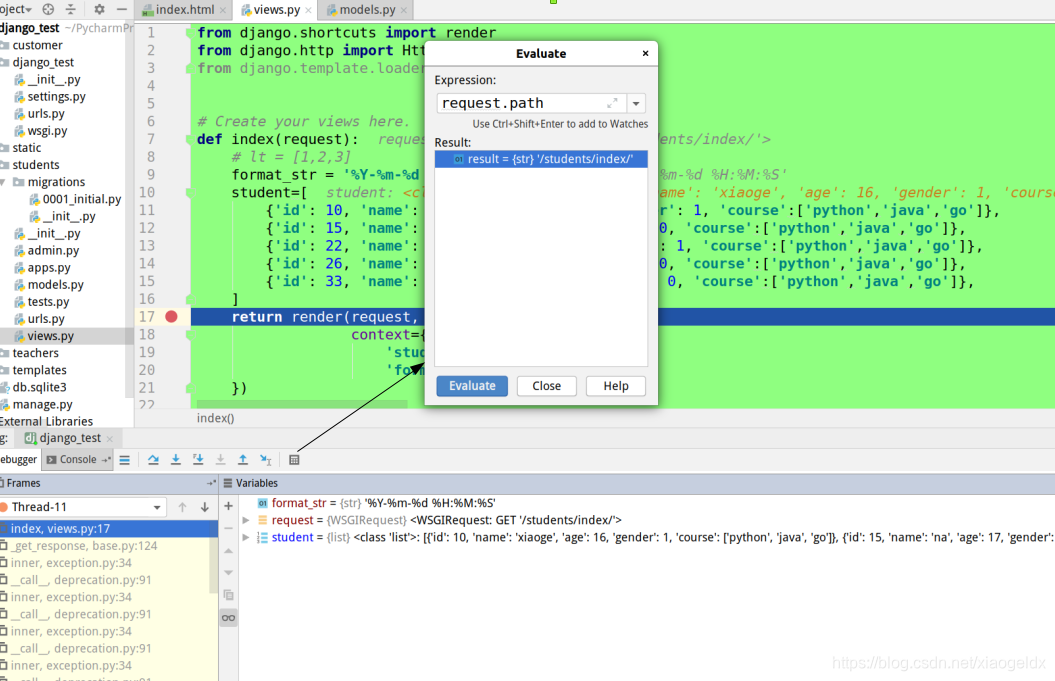Open admin.py in project tree
Image resolution: width=1055 pixels, height=681 pixels.
pos(53,250)
